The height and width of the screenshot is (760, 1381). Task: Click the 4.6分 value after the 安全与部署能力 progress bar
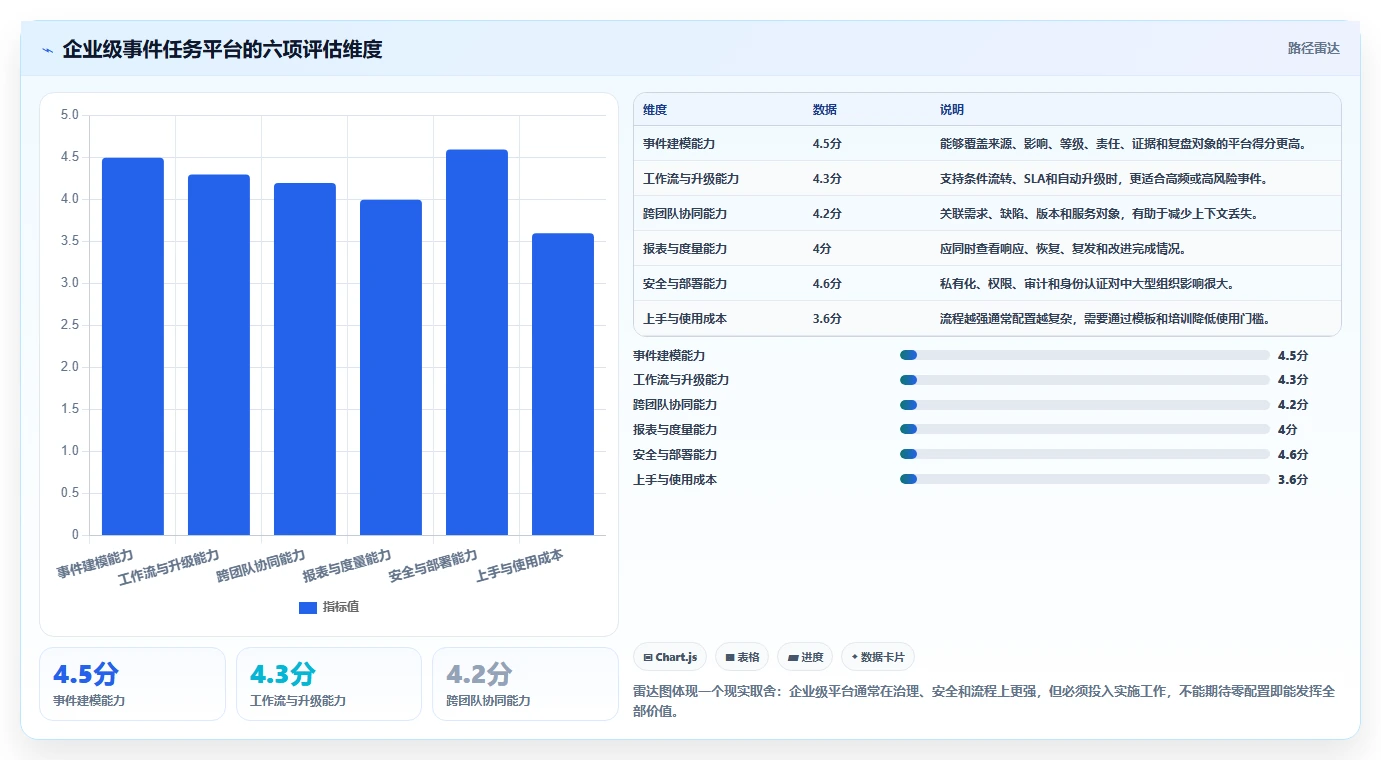pyautogui.click(x=1293, y=454)
